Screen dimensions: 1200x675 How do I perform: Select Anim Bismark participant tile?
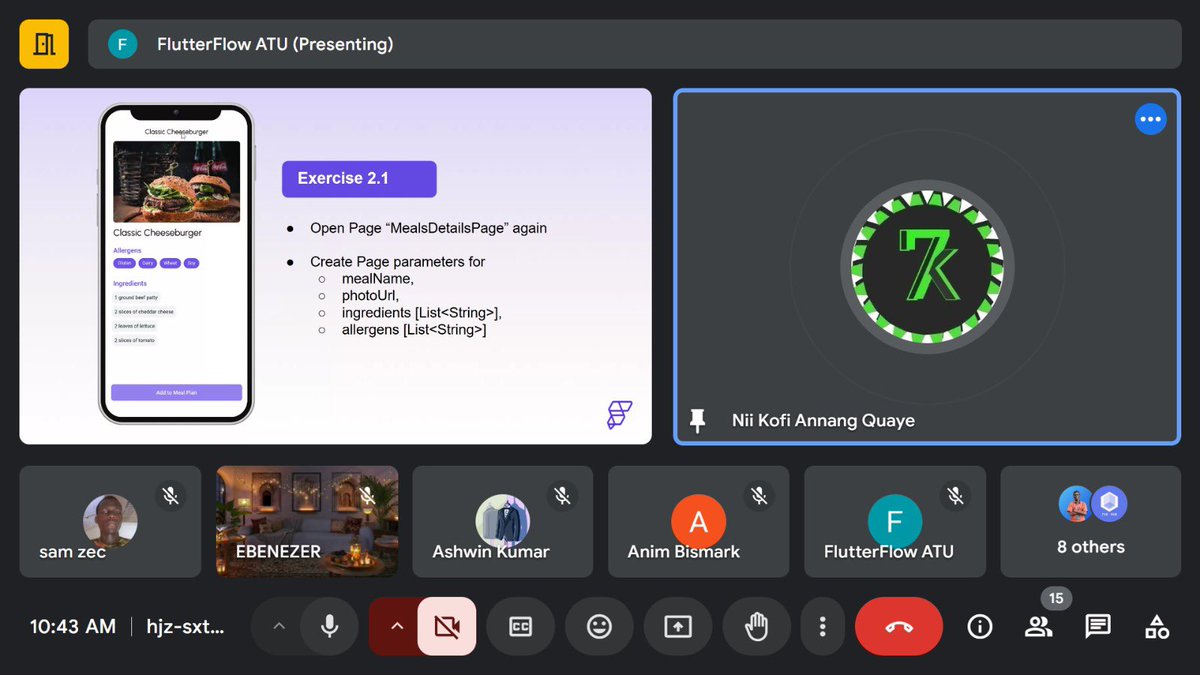[699, 522]
